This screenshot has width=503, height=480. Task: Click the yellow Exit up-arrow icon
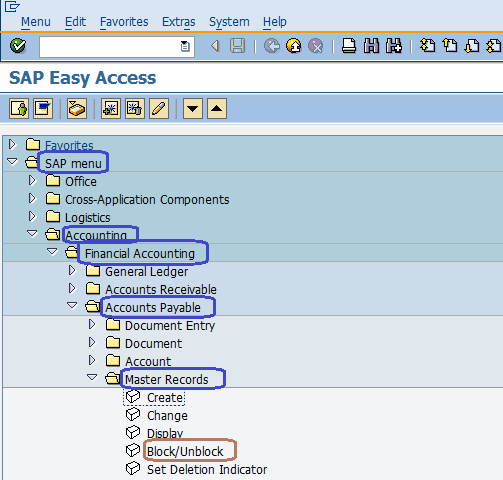[x=294, y=46]
